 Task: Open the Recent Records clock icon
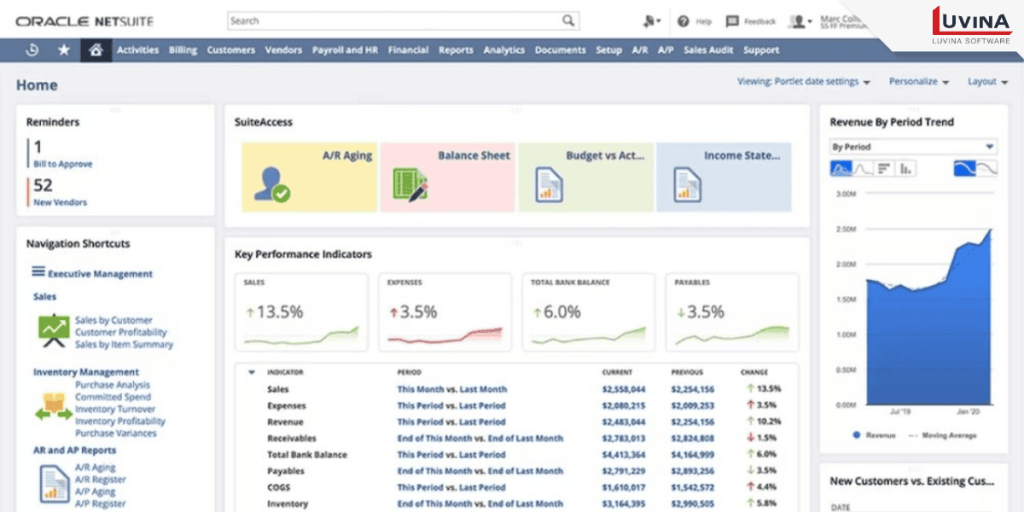[32, 50]
